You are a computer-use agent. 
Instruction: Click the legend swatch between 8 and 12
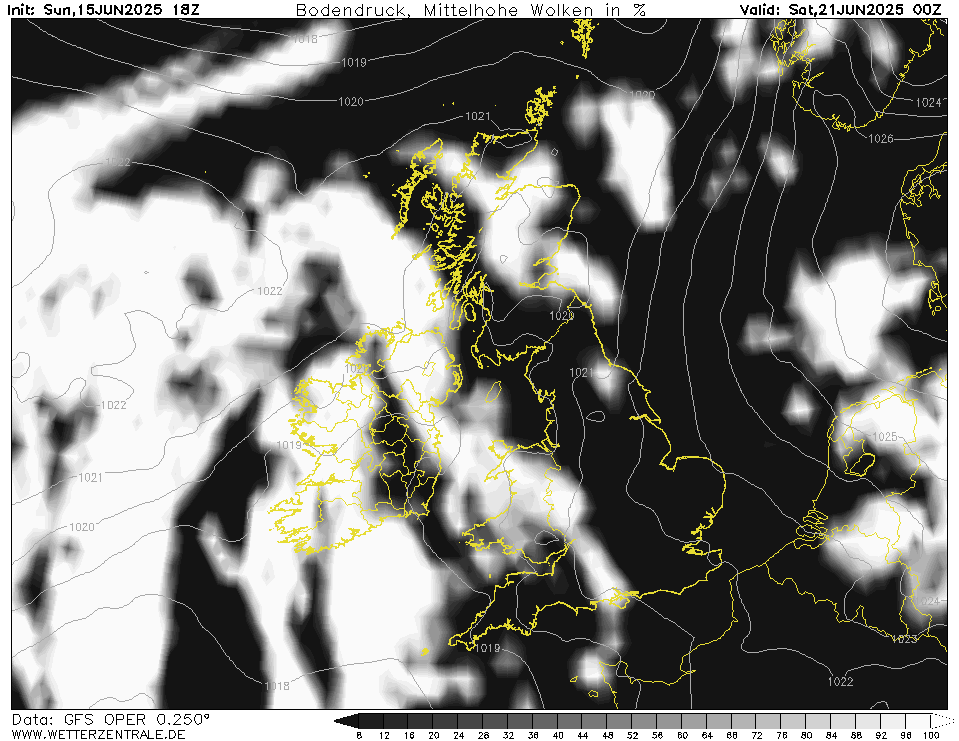point(371,721)
